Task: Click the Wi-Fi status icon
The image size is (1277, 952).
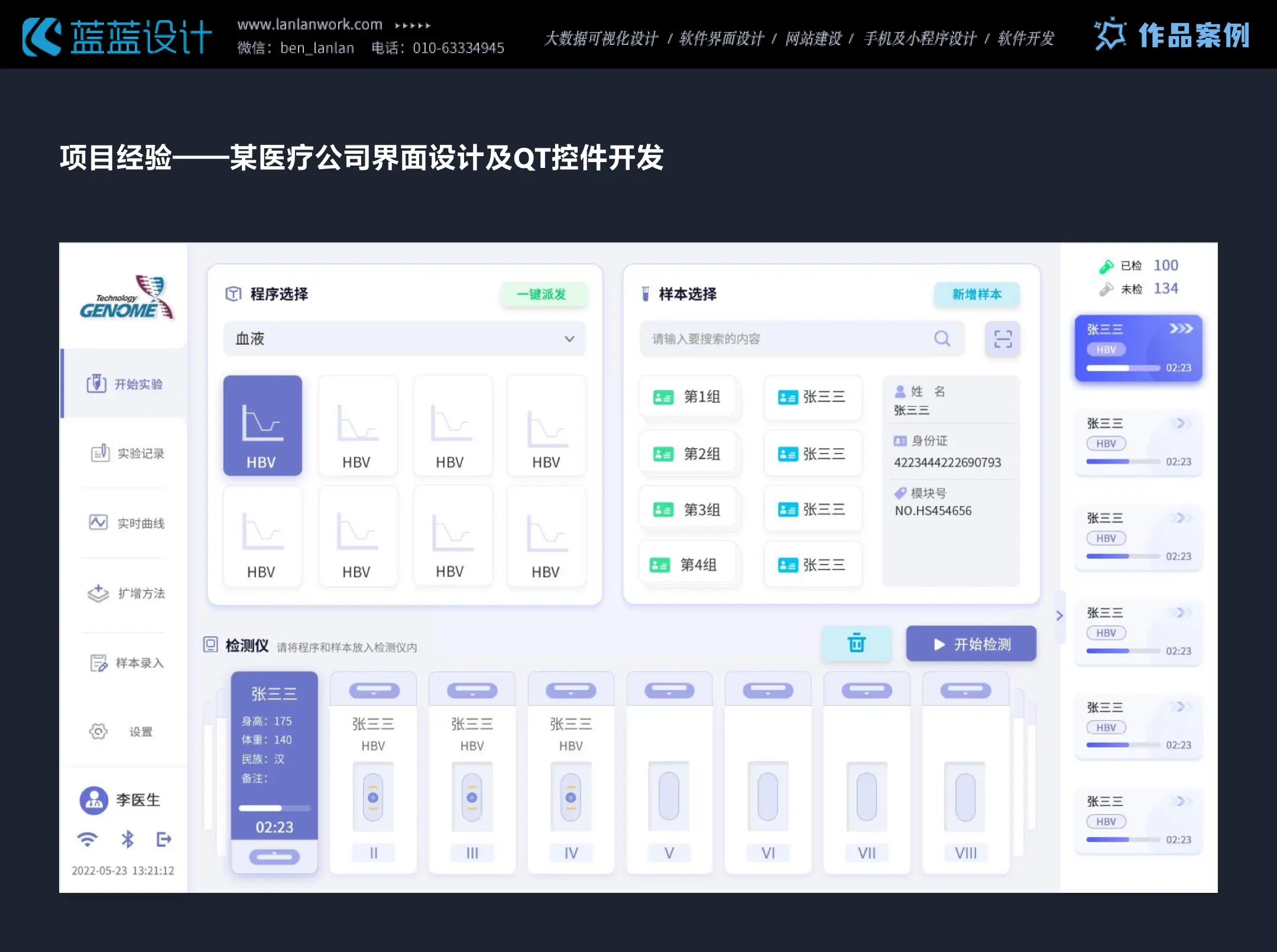Action: pyautogui.click(x=89, y=839)
